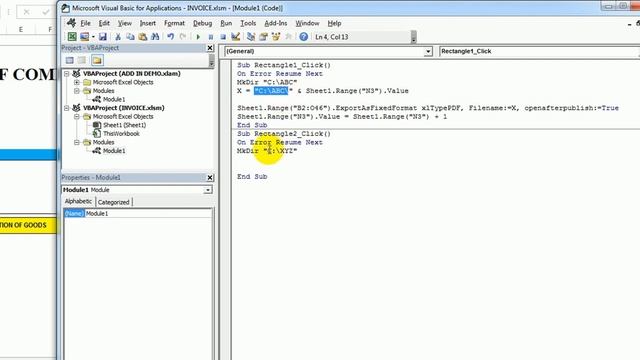Click the Toolbox toolbar icon

point(288,37)
